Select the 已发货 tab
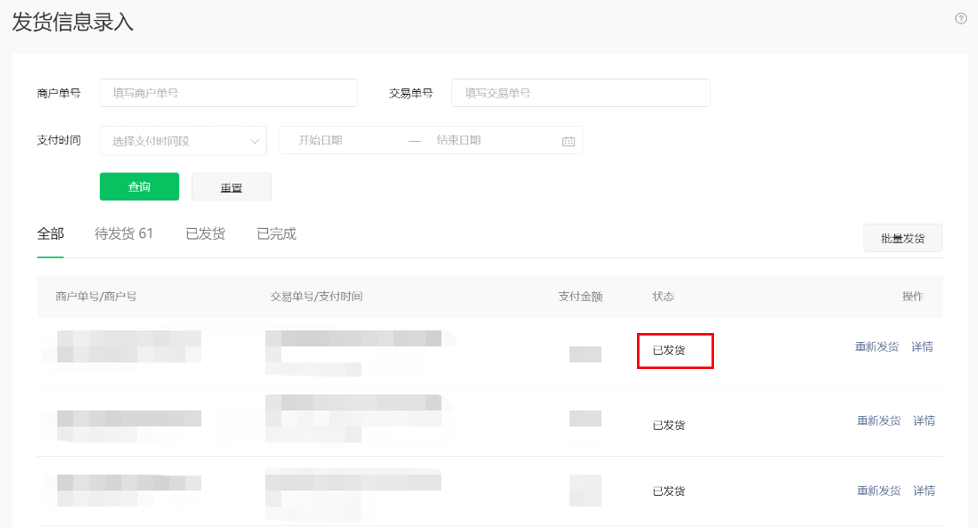Image resolution: width=978 pixels, height=528 pixels. [205, 234]
